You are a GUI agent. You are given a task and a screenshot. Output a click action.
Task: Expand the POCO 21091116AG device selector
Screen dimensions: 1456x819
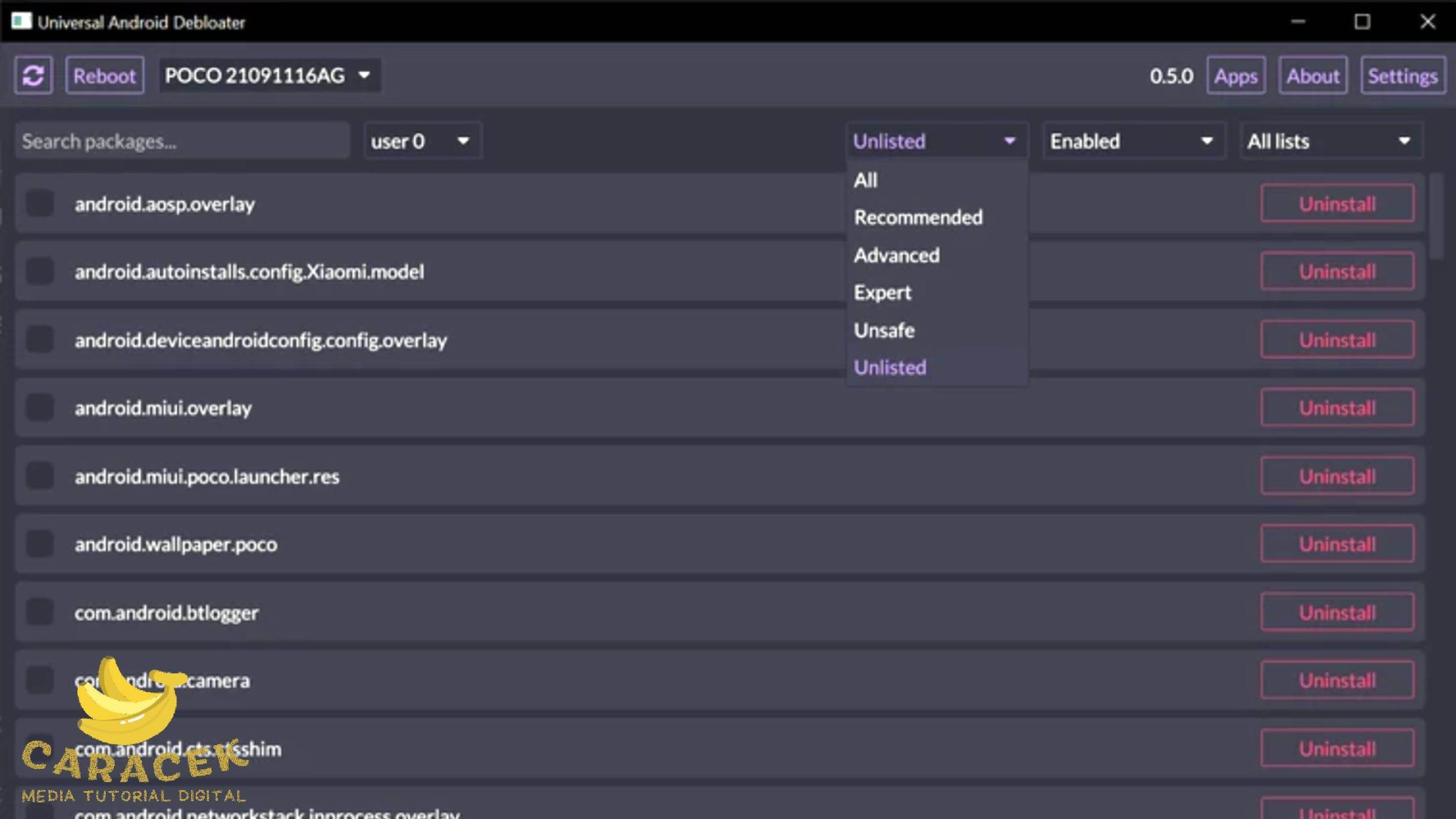[267, 75]
